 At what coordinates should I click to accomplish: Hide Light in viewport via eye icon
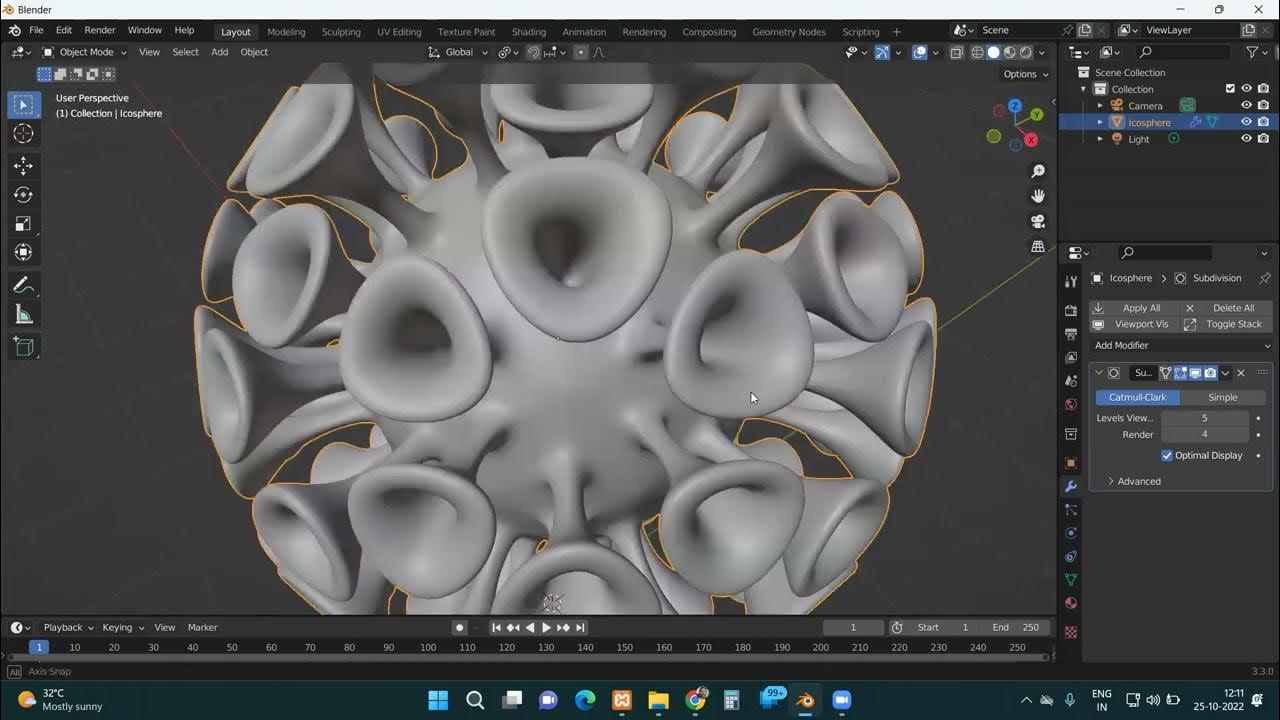tap(1247, 139)
